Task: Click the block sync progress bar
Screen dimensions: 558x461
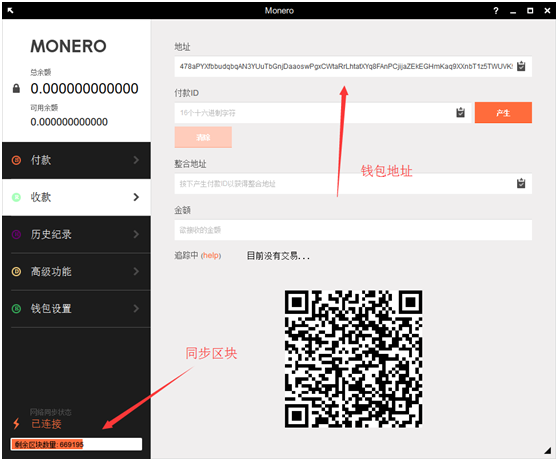Action: click(77, 444)
